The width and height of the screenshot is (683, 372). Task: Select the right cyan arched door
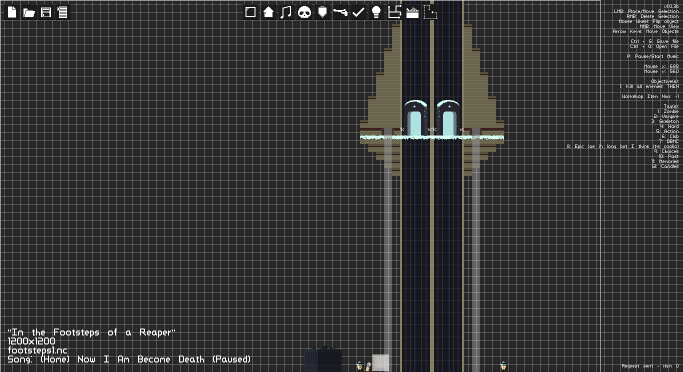pos(449,118)
